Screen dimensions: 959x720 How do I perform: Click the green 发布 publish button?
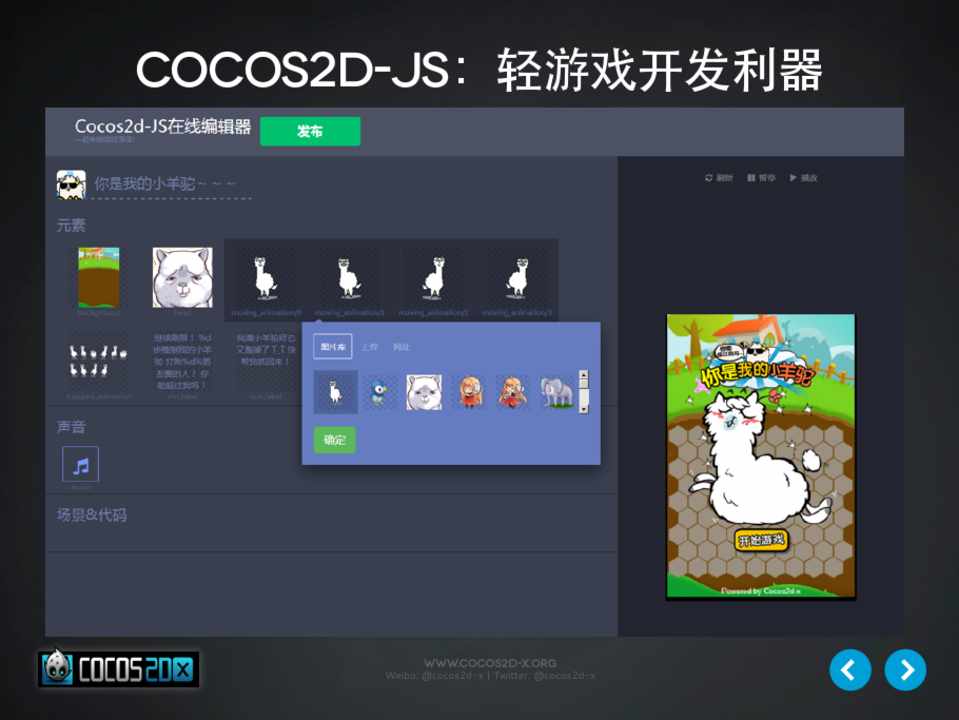309,132
